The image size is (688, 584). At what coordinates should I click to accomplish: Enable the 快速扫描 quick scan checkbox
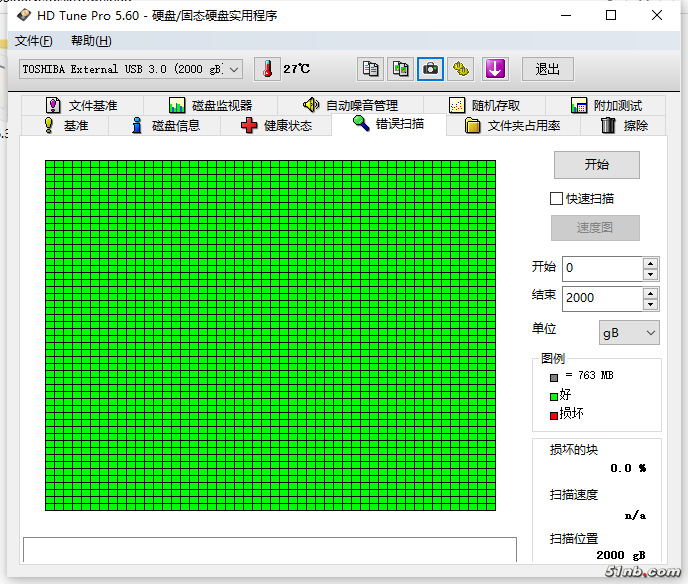pyautogui.click(x=557, y=199)
